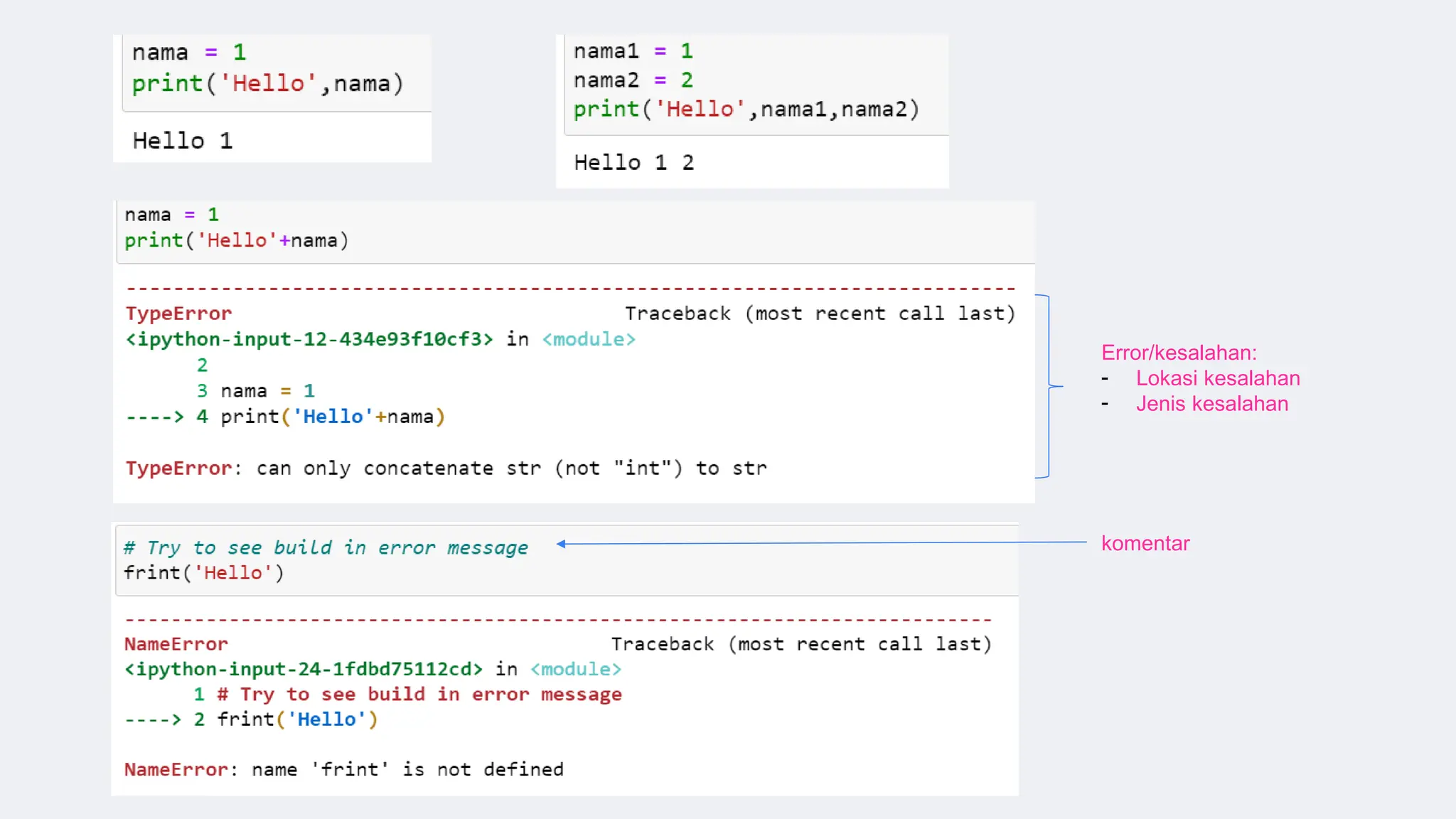Click the frint('Hello') input code line
The height and width of the screenshot is (819, 1456).
tap(203, 573)
